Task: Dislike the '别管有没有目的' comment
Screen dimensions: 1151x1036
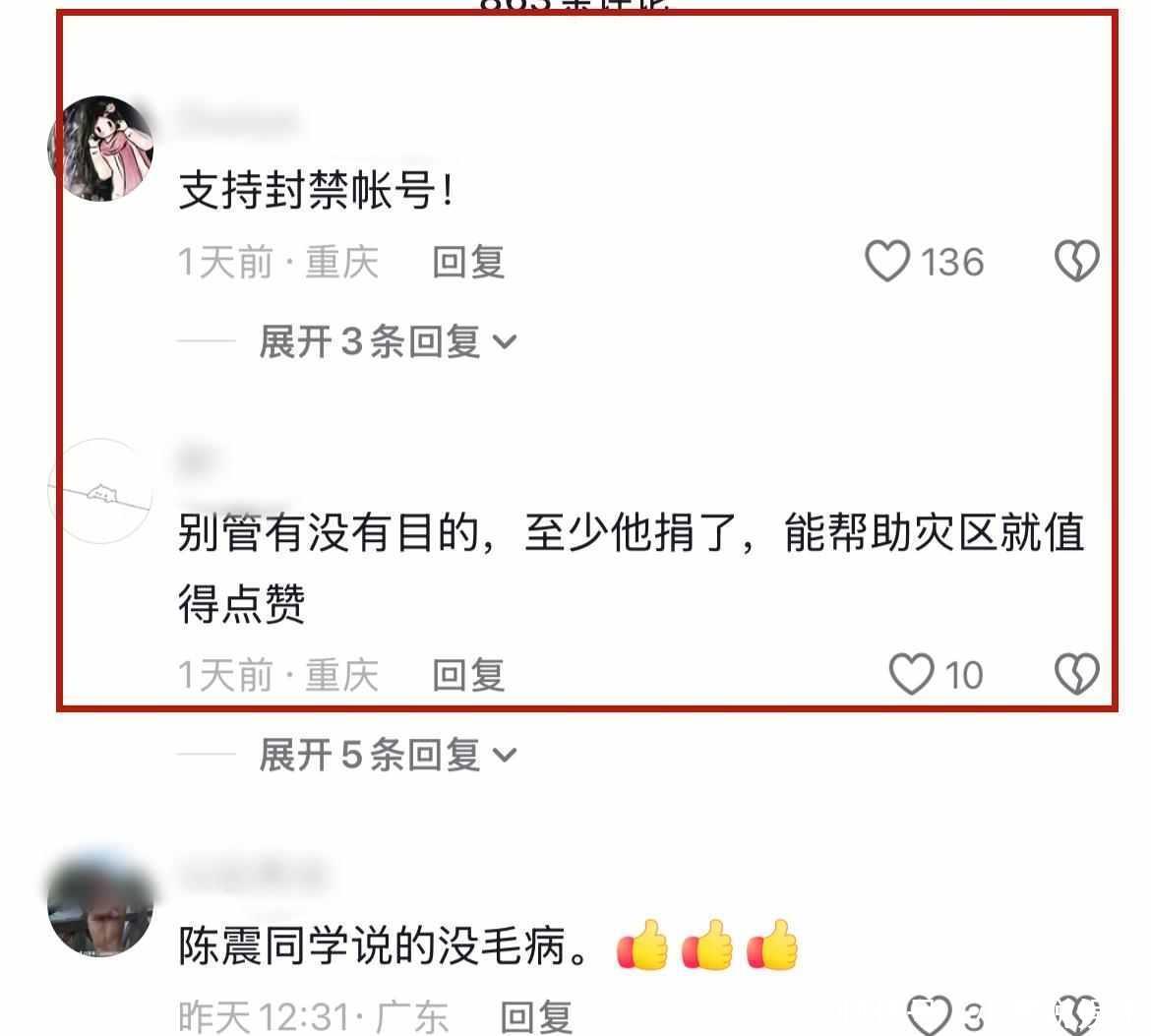Action: click(x=1077, y=674)
